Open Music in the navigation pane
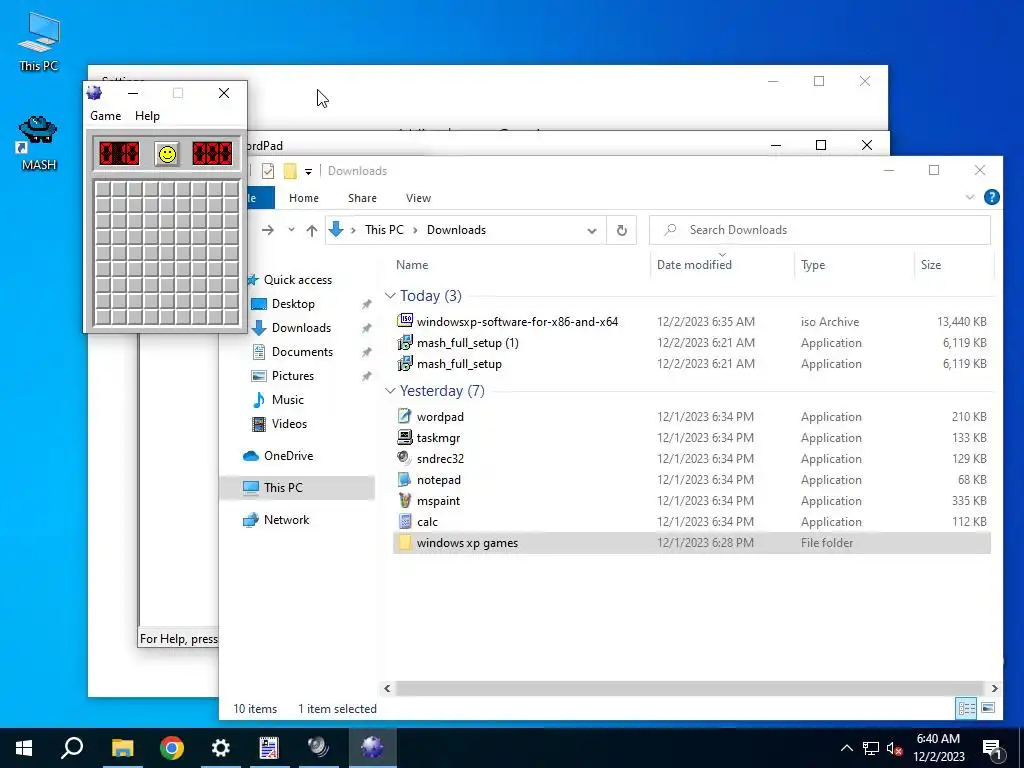 pyautogui.click(x=287, y=400)
